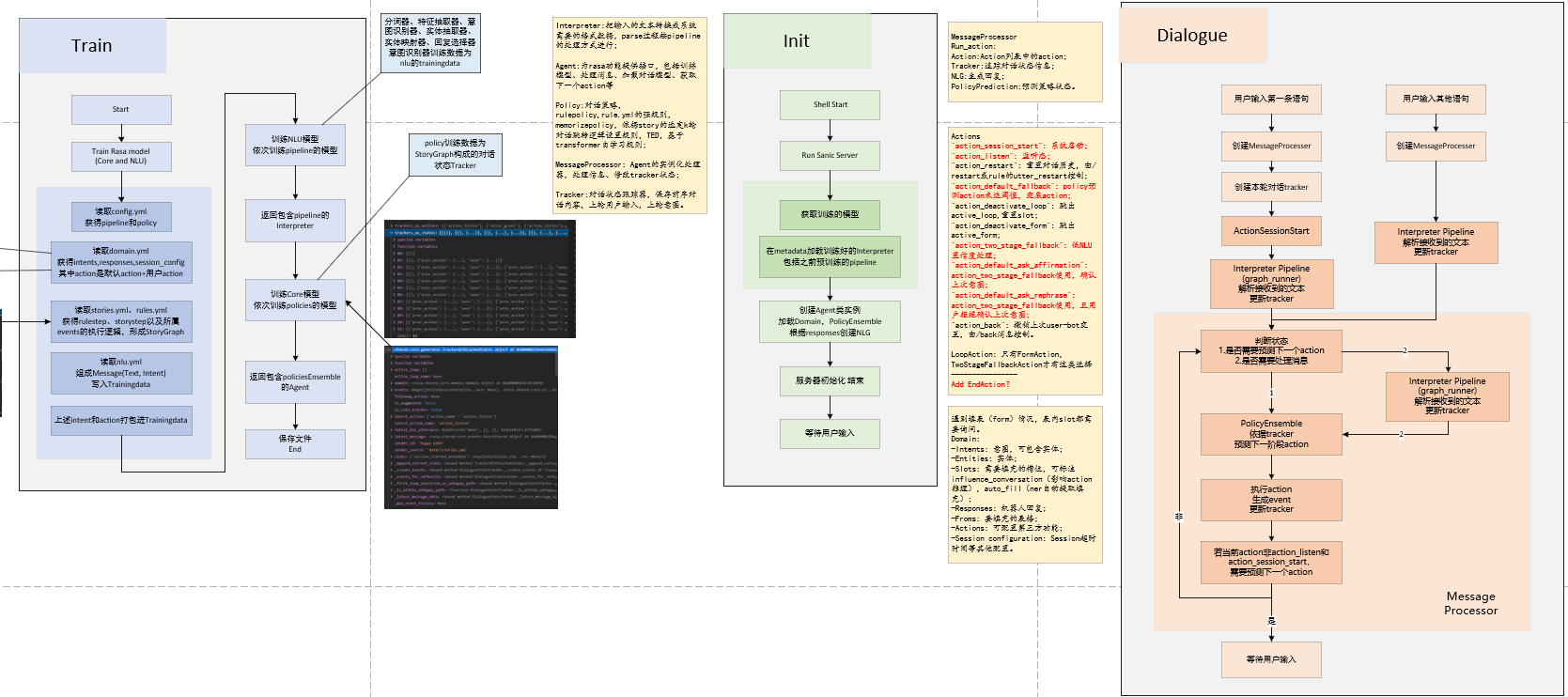Click the "判断状态" decision node
The image size is (1568, 697).
coord(1271,351)
